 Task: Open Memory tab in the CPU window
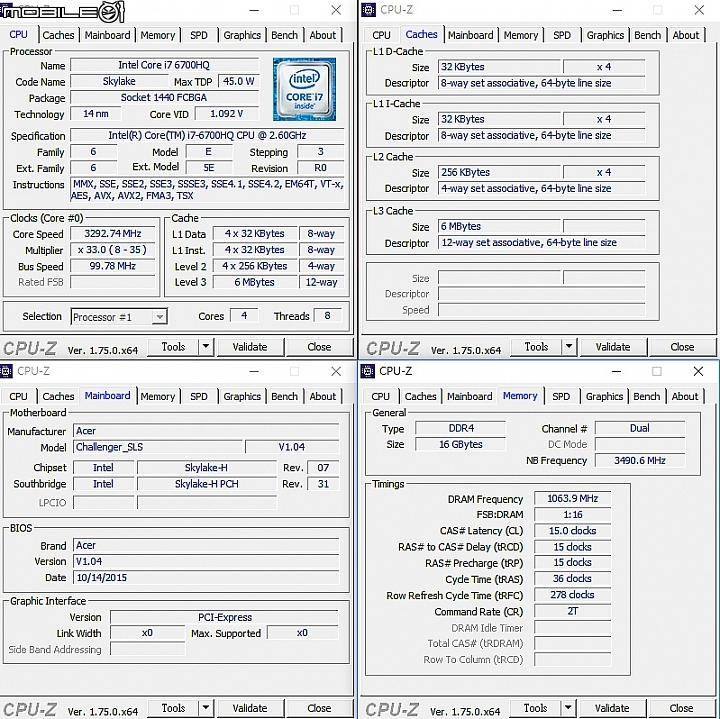(158, 35)
